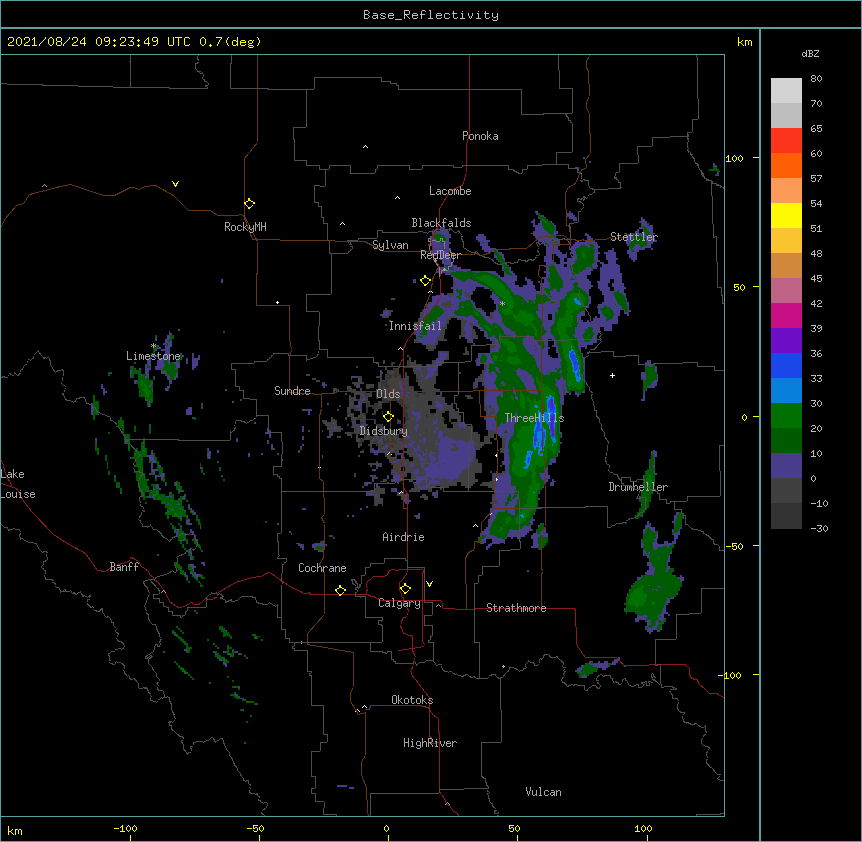The height and width of the screenshot is (842, 862).
Task: Click the purple 10 dBZ legend swatch
Action: pos(786,466)
